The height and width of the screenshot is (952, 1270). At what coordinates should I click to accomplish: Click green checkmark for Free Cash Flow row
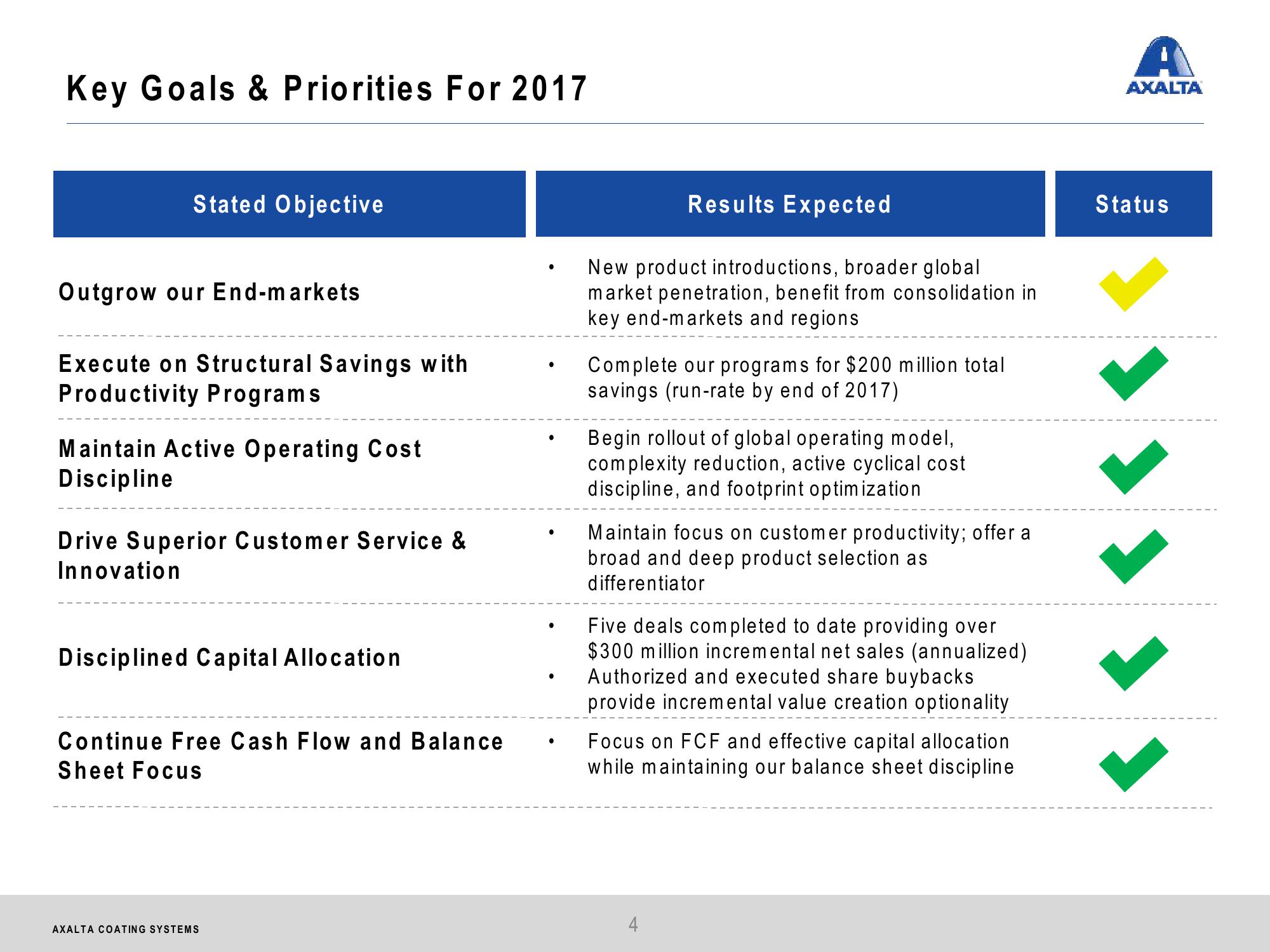point(1133,764)
